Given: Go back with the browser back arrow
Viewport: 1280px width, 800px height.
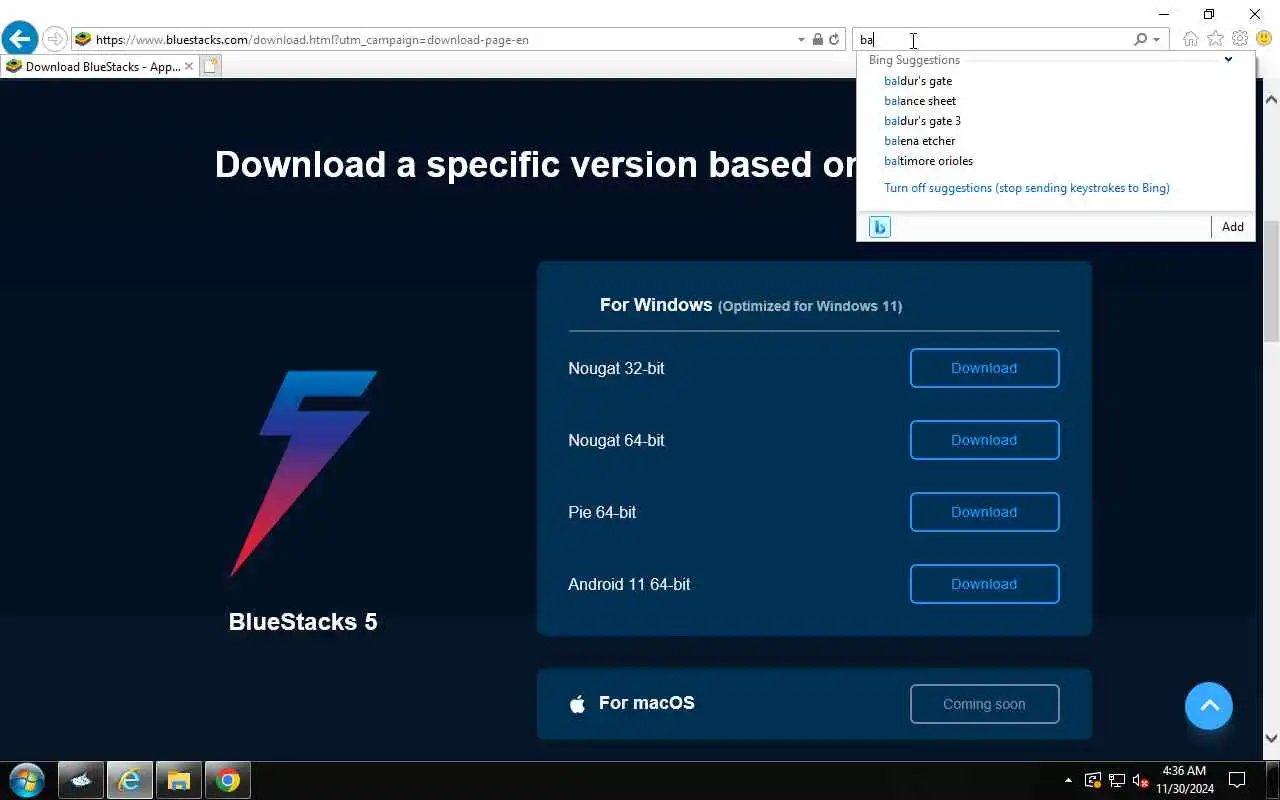Looking at the screenshot, I should tap(19, 39).
